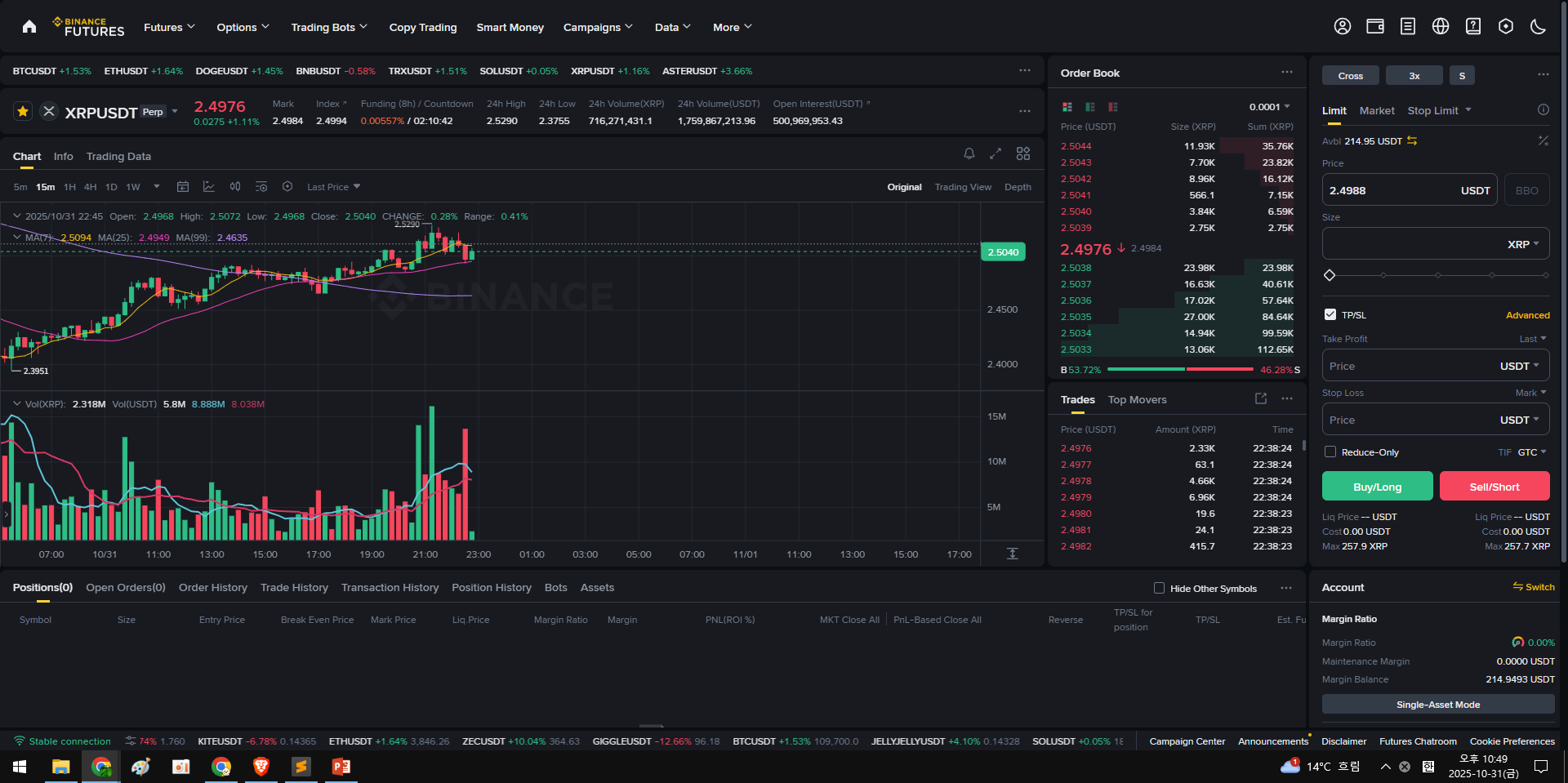Expand the more timeframes dropdown arrow

(x=157, y=186)
